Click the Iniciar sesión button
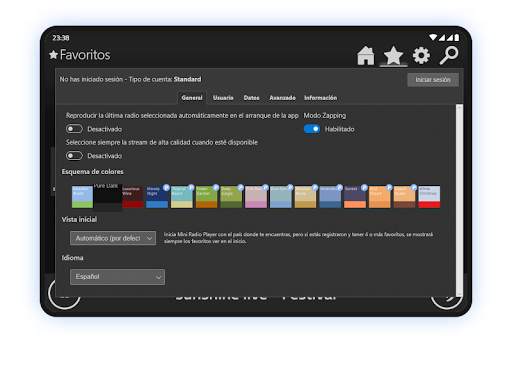The image size is (512, 373). point(433,80)
